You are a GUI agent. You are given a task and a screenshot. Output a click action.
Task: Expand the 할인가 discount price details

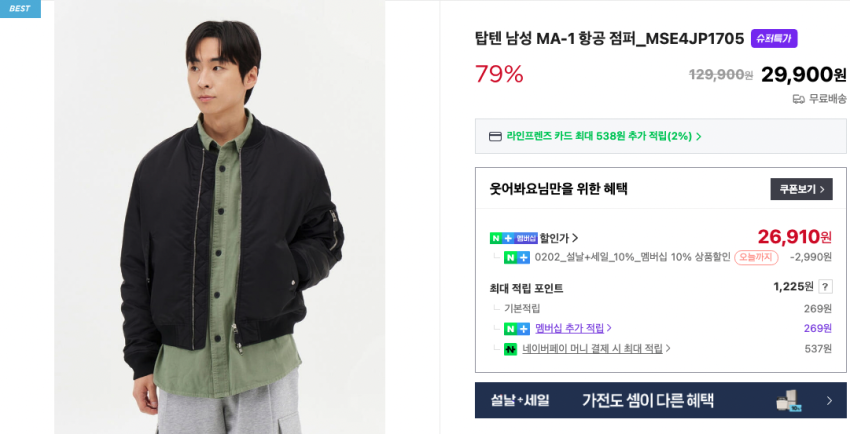[559, 238]
